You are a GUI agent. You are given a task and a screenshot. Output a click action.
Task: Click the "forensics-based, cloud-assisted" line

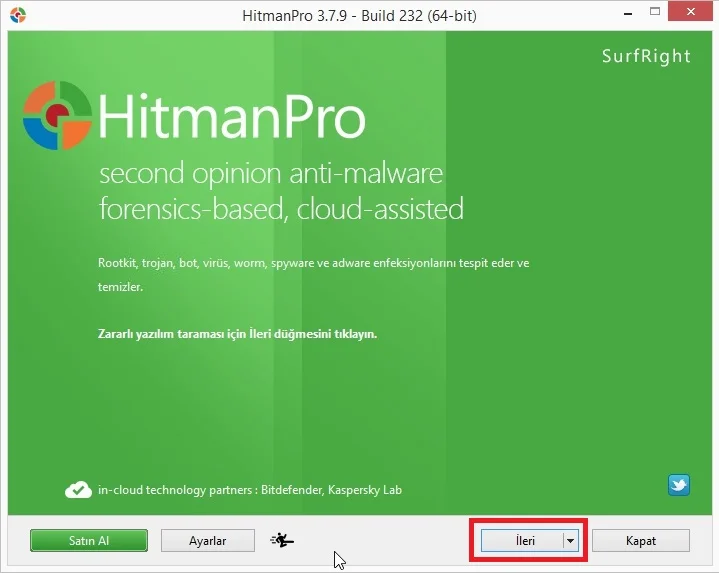(280, 209)
